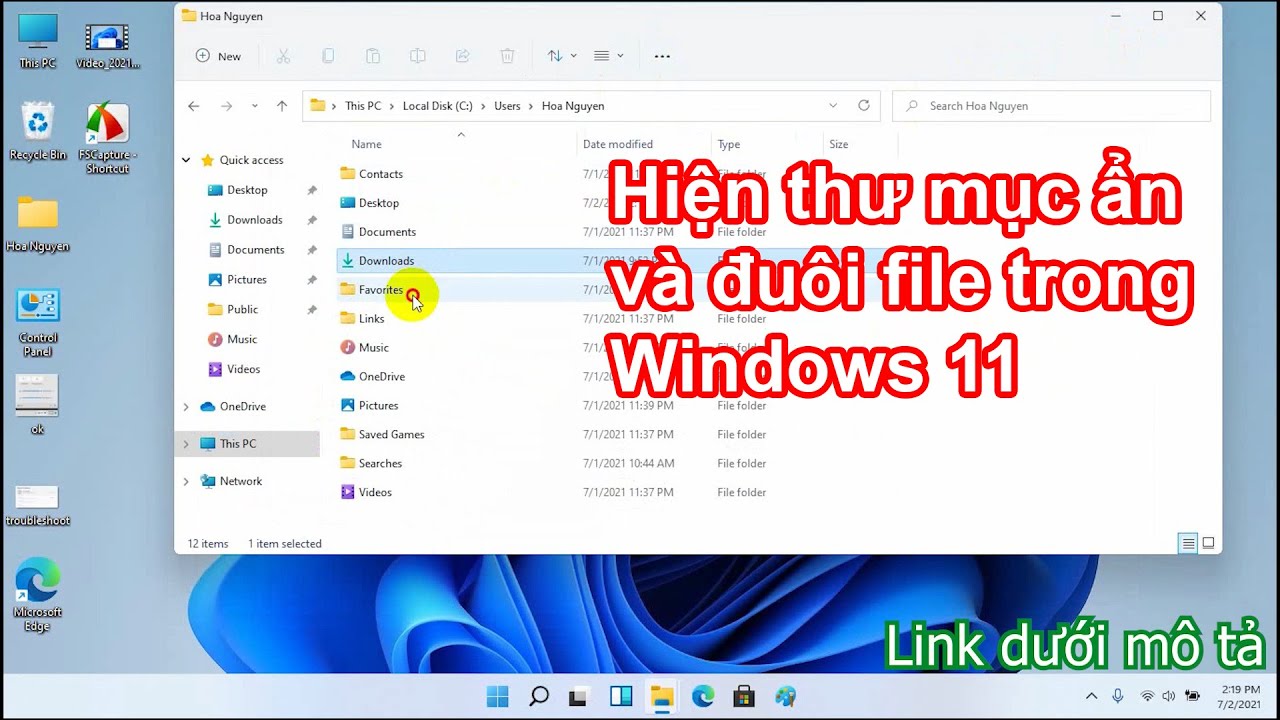Click the Share icon in toolbar
This screenshot has width=1280, height=720.
pos(463,56)
